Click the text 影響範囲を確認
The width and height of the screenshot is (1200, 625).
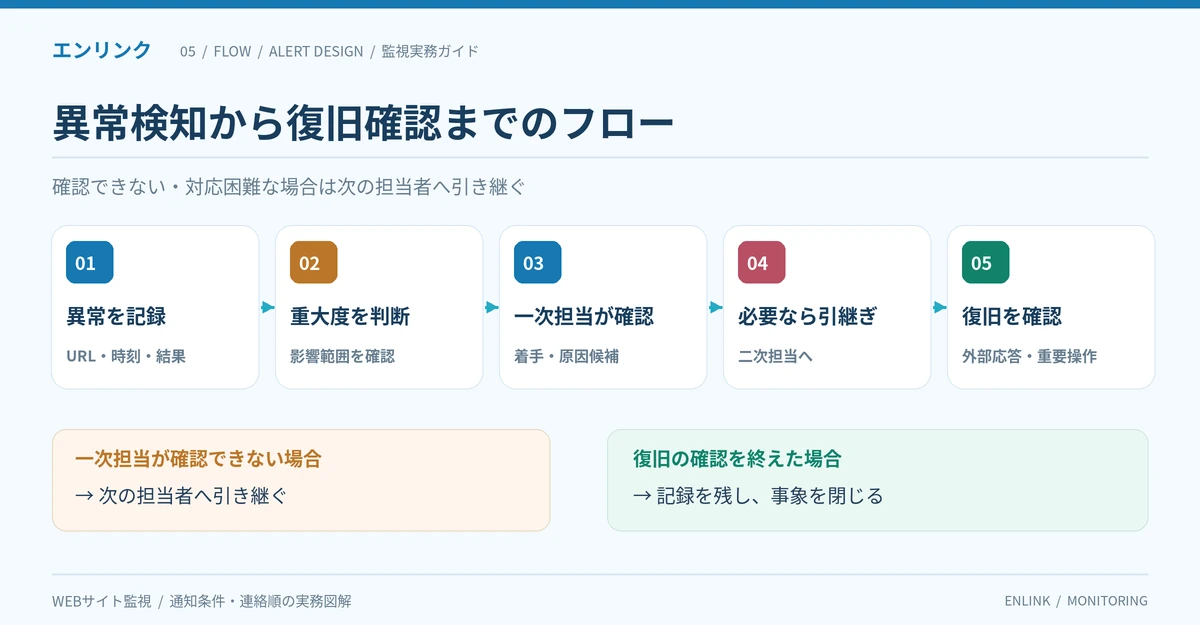[x=342, y=356]
